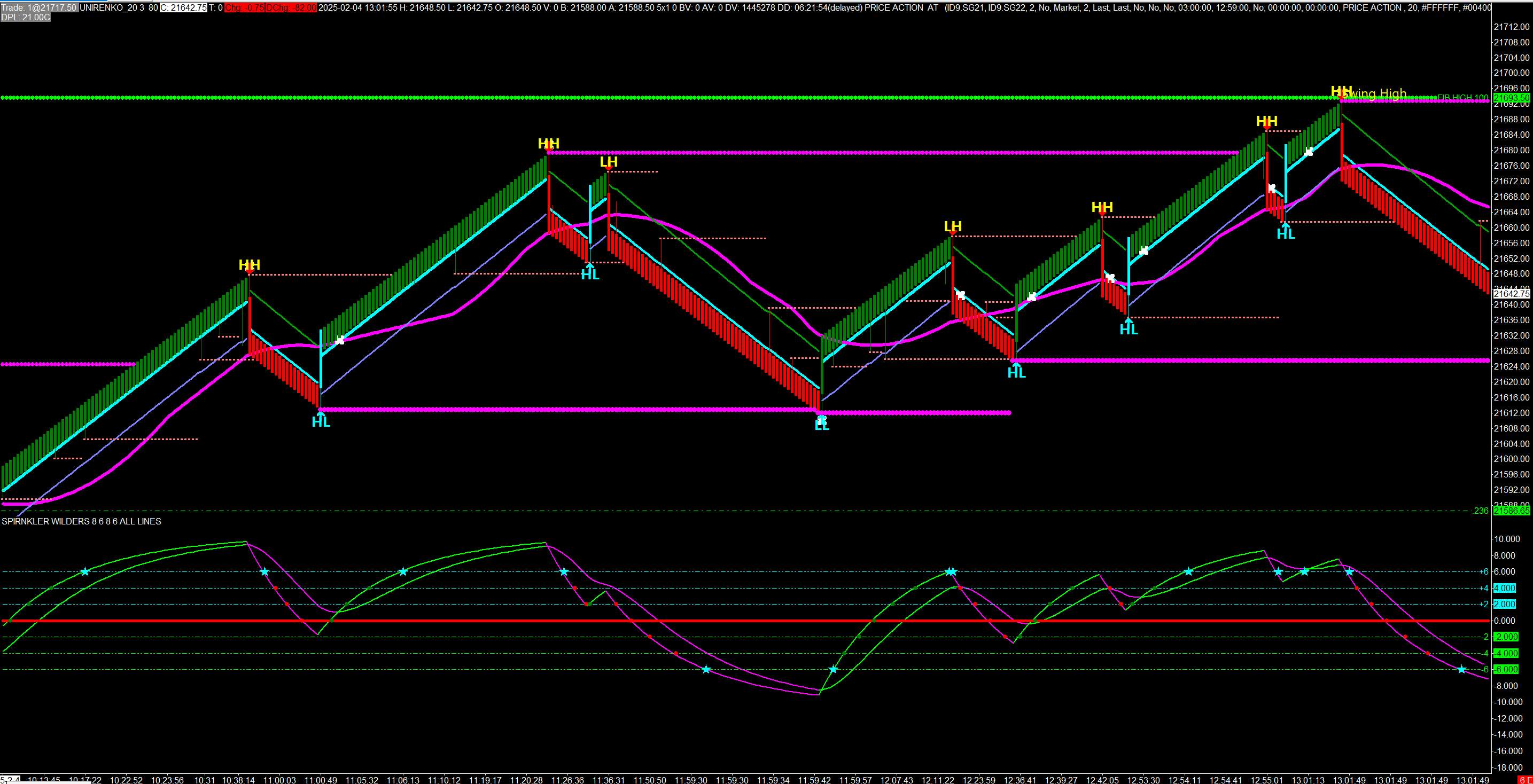
Task: Click the green 21693.50 price axis label
Action: 1511,98
